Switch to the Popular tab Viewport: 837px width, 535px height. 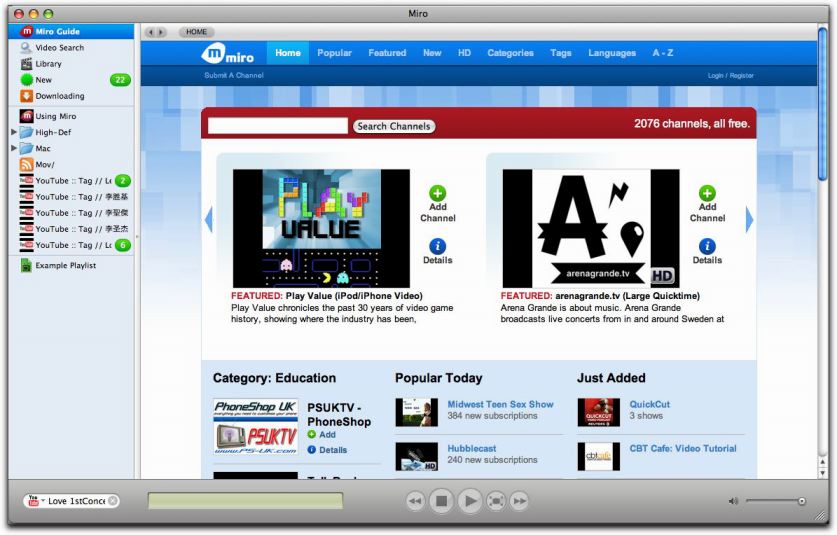pos(334,53)
